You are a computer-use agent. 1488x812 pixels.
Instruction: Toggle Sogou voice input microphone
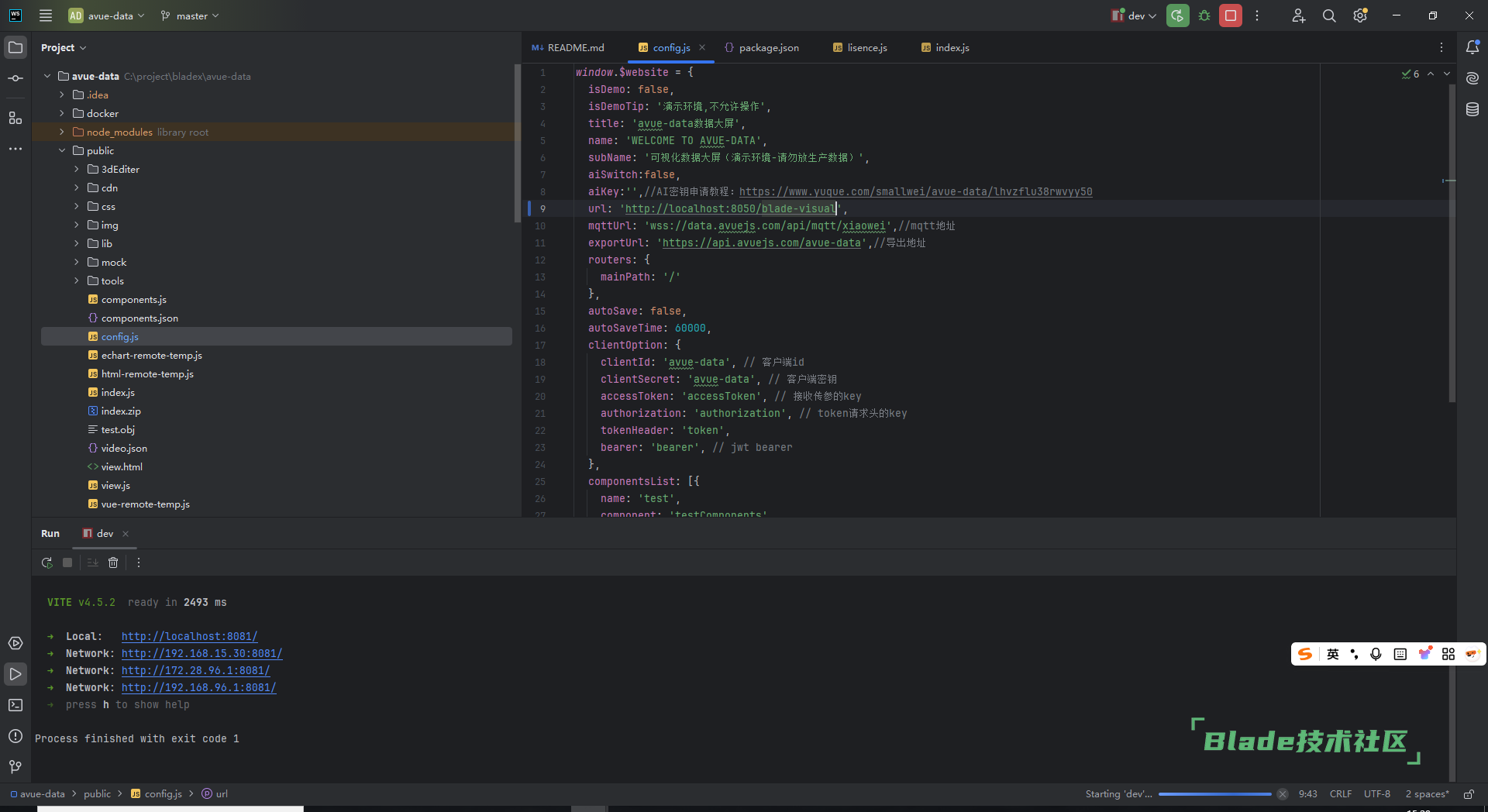point(1376,654)
